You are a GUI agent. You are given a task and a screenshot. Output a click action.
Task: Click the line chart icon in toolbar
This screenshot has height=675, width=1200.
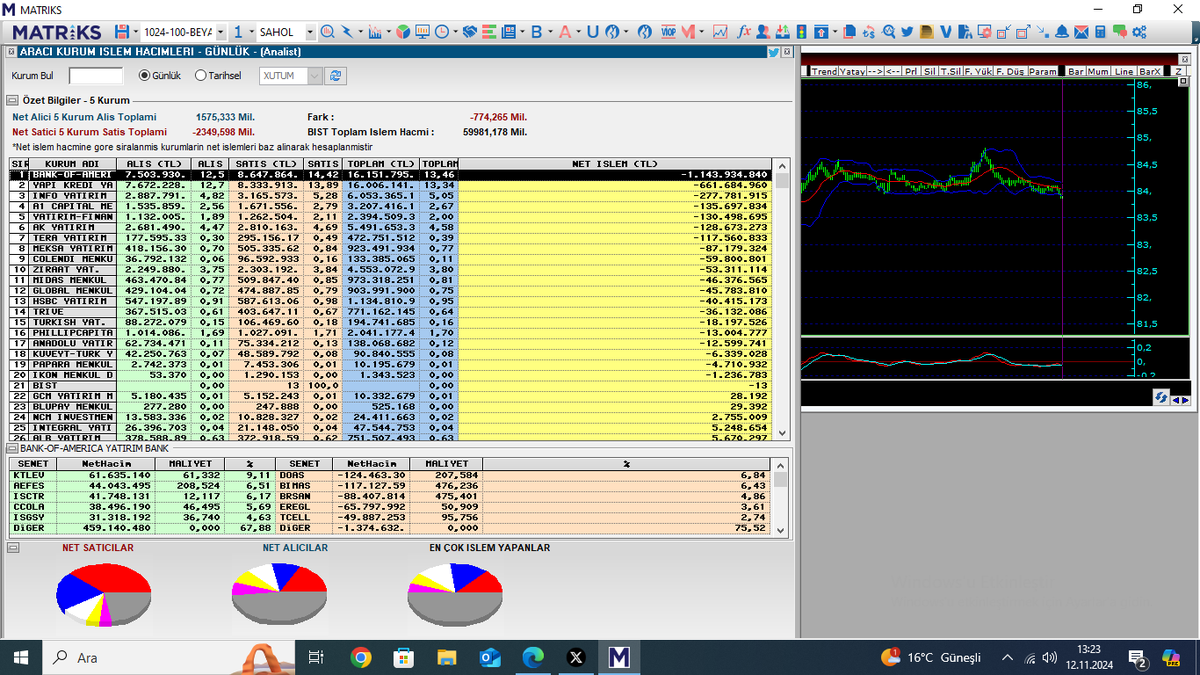(x=720, y=32)
